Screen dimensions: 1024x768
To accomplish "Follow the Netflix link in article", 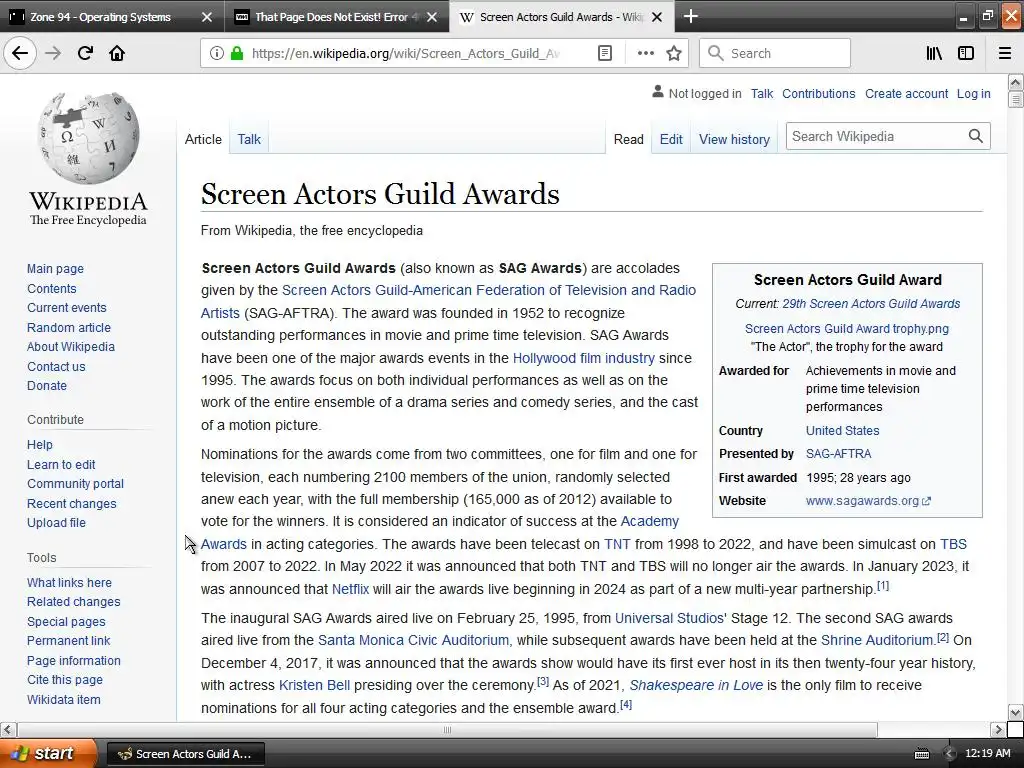I will coord(350,589).
